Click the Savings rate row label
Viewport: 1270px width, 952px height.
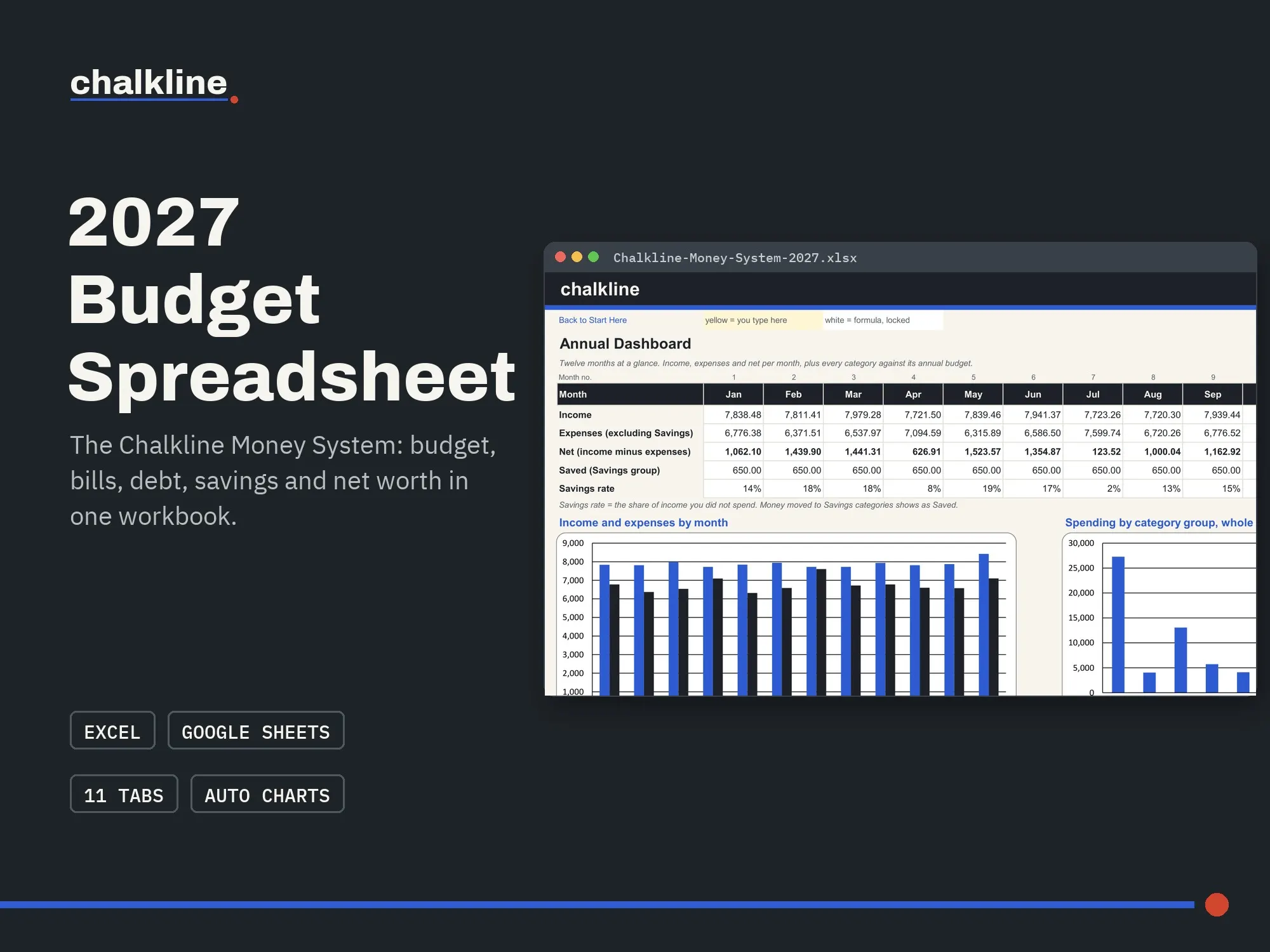586,489
